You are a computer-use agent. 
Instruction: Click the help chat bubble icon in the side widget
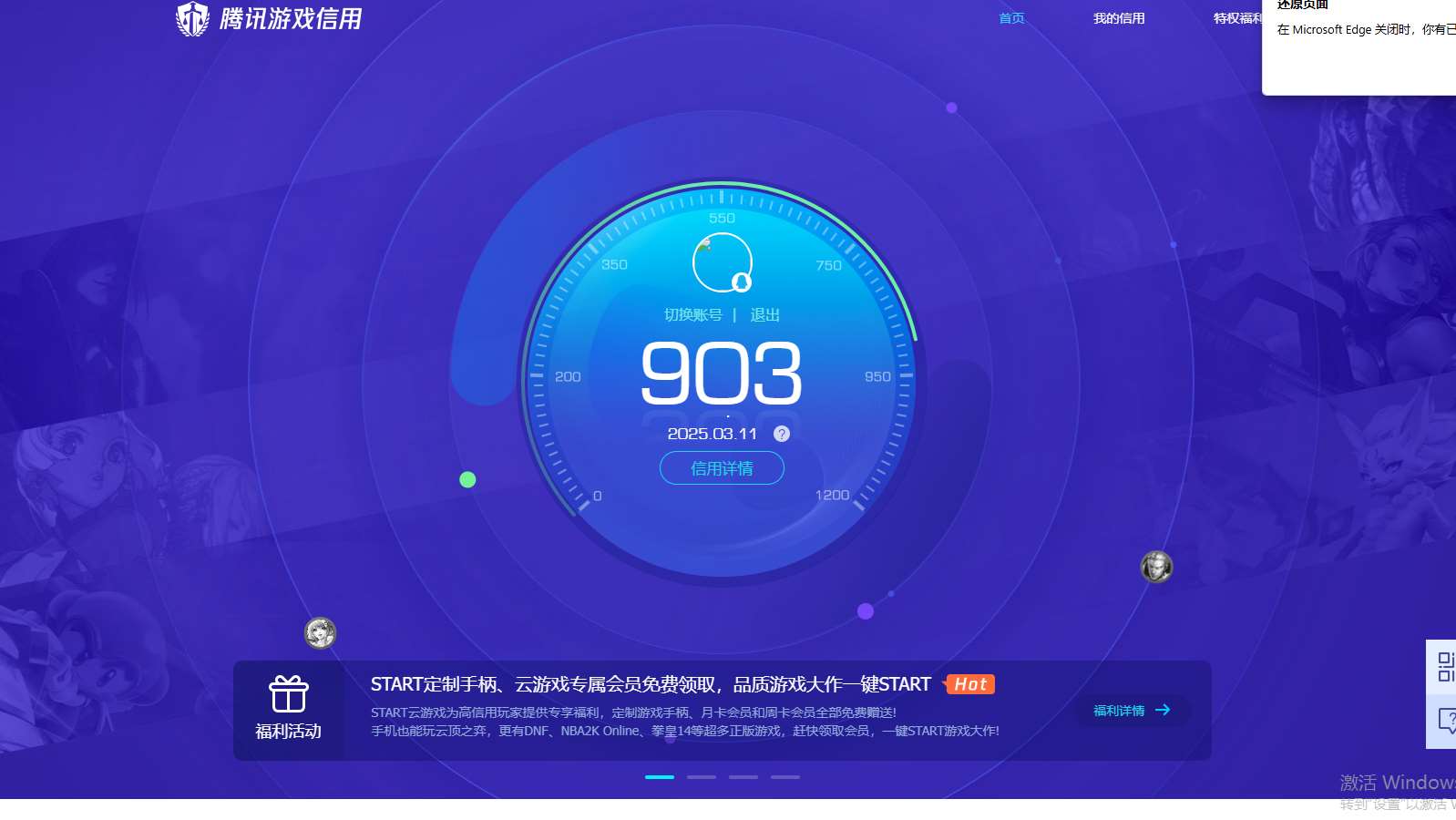[x=1446, y=722]
